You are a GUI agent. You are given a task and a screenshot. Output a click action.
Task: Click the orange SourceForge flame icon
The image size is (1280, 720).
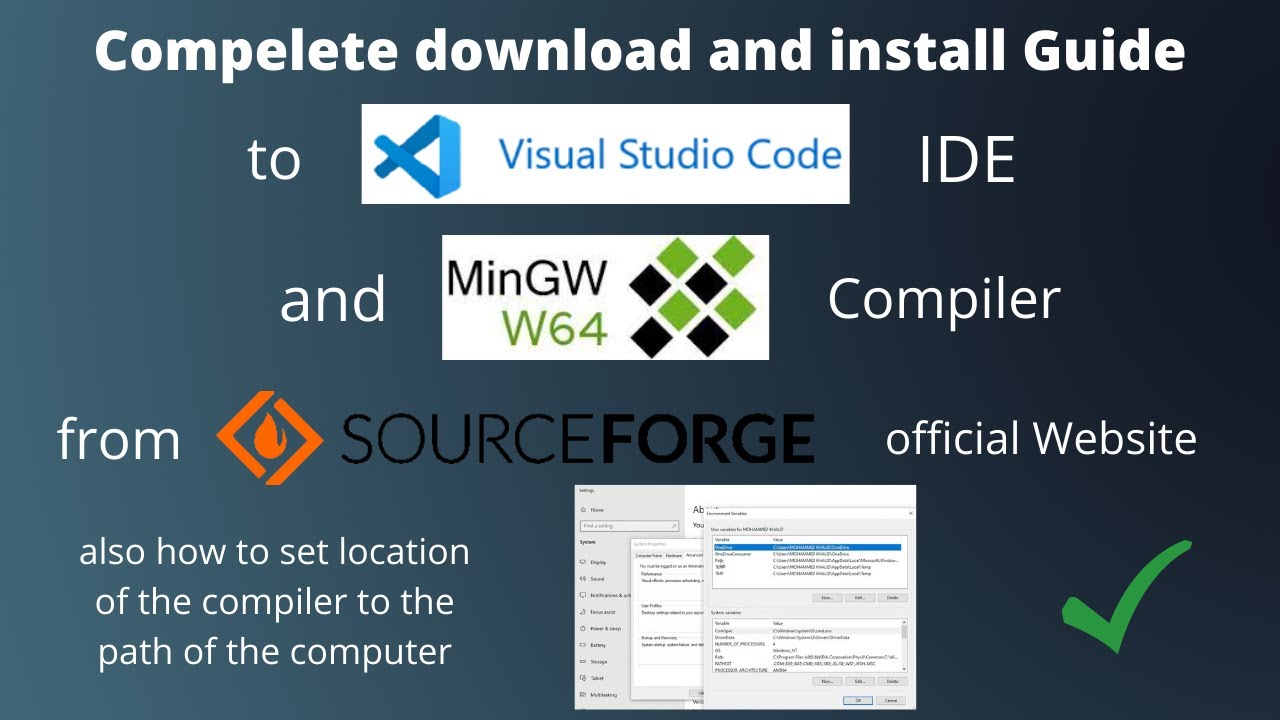tap(270, 439)
